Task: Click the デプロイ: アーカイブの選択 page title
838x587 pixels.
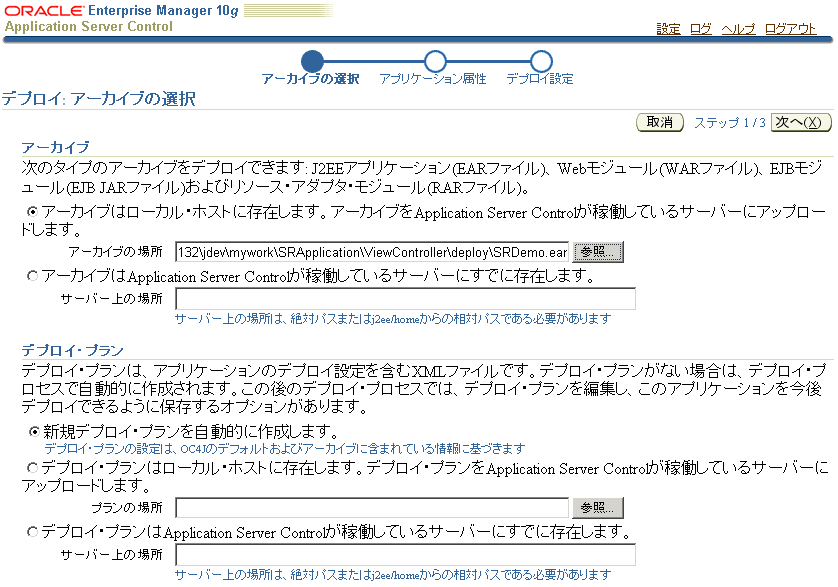Action: click(x=98, y=99)
